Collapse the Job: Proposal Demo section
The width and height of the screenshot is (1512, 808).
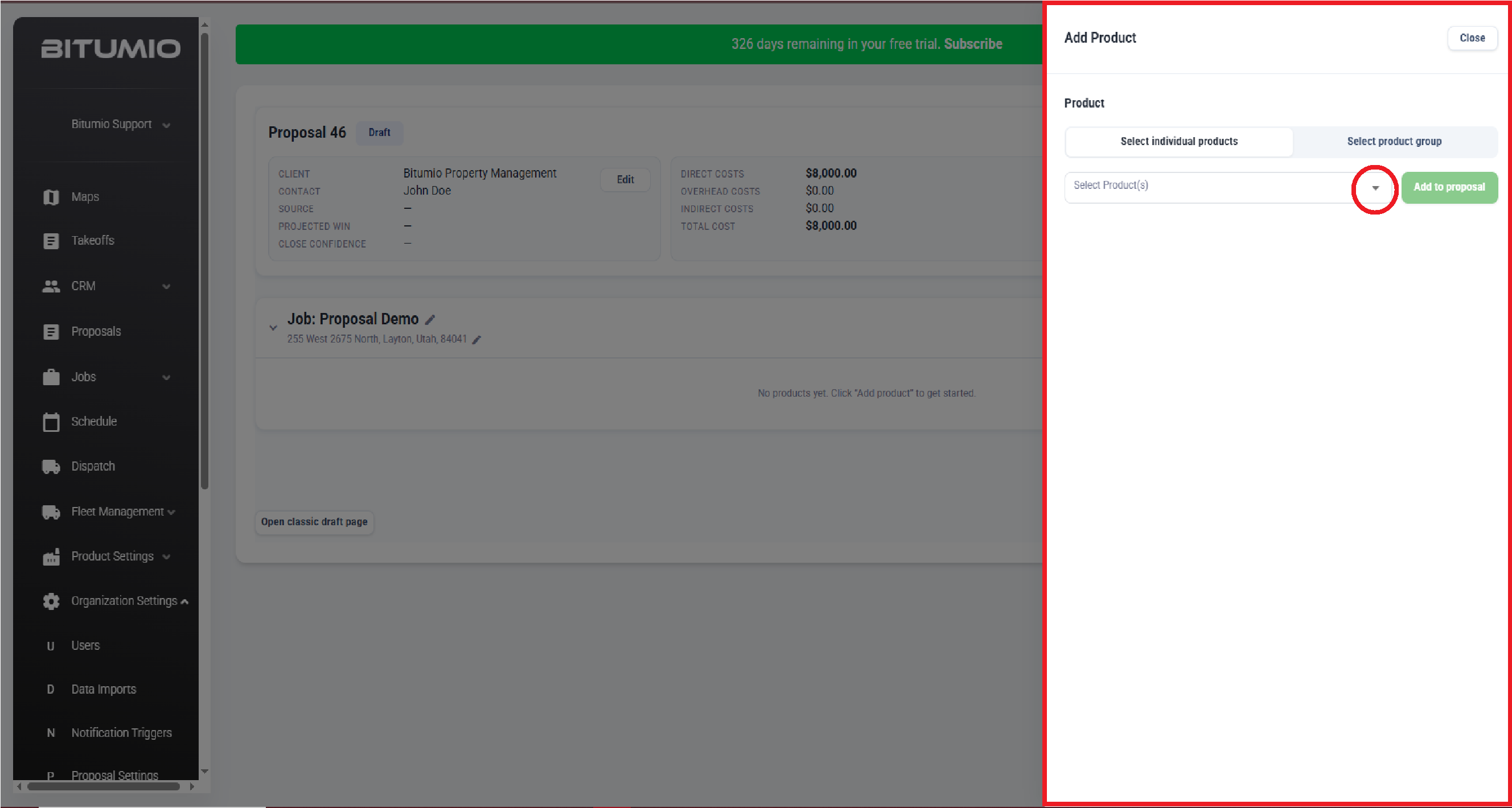[273, 328]
